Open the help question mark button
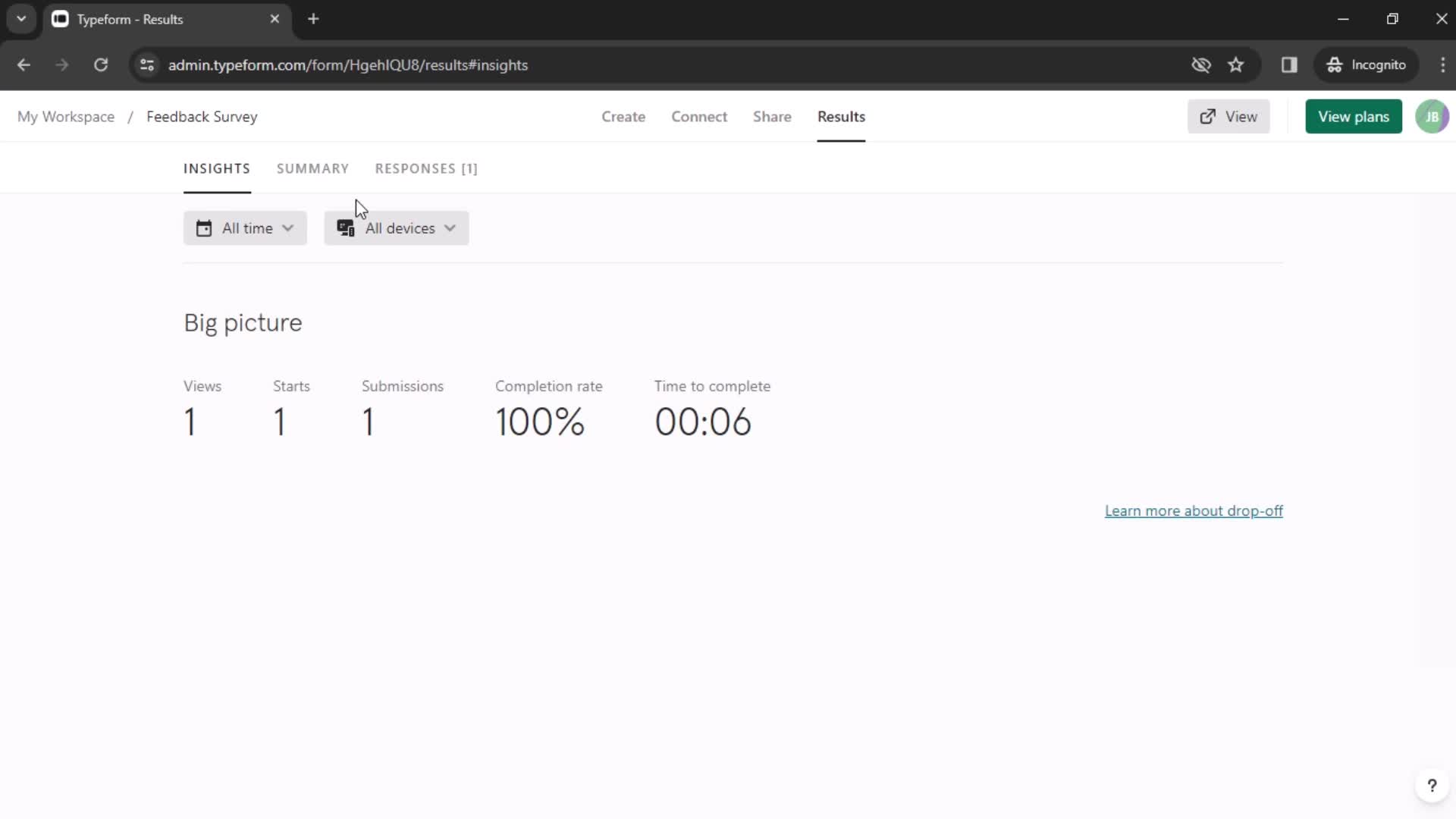Screen dimensions: 1456x819 click(x=1432, y=786)
